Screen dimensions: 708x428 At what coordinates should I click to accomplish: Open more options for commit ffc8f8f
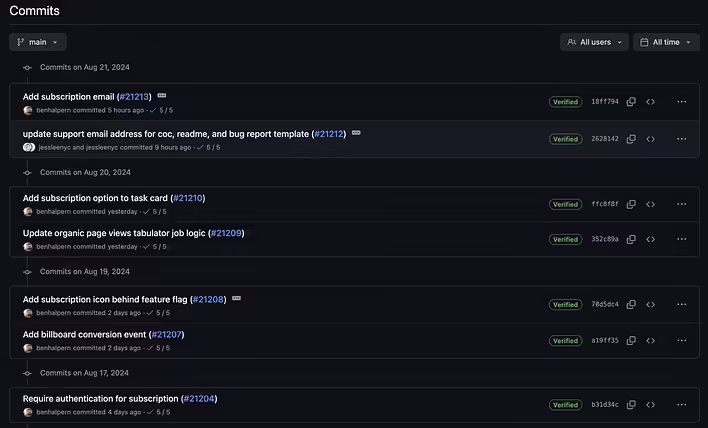pyautogui.click(x=682, y=204)
